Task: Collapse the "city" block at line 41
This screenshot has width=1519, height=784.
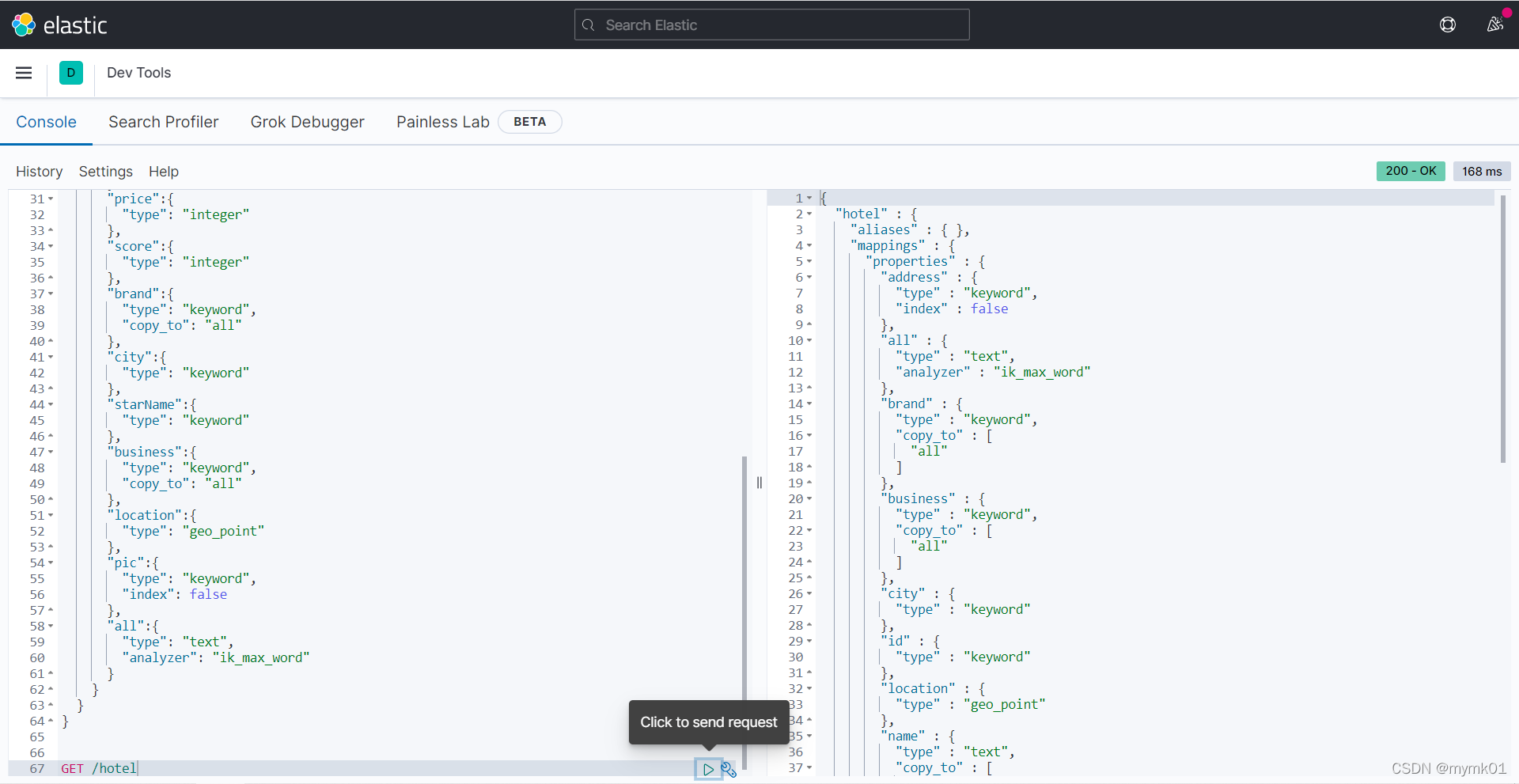Action: click(x=51, y=358)
